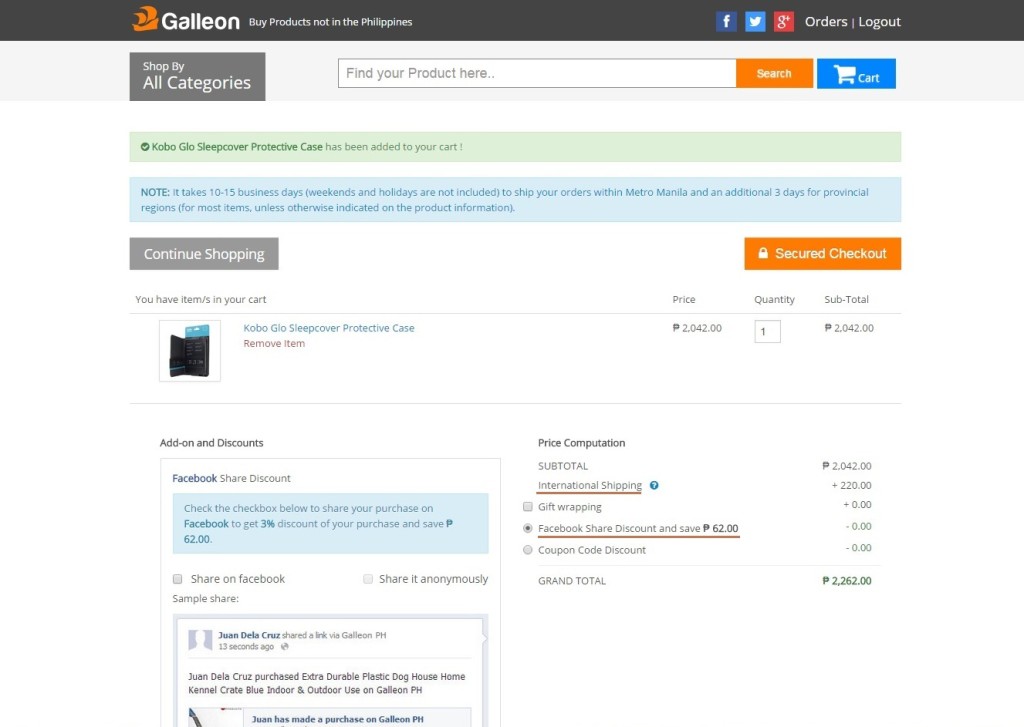Image resolution: width=1024 pixels, height=727 pixels.
Task: Edit the quantity field showing 1
Action: [x=767, y=331]
